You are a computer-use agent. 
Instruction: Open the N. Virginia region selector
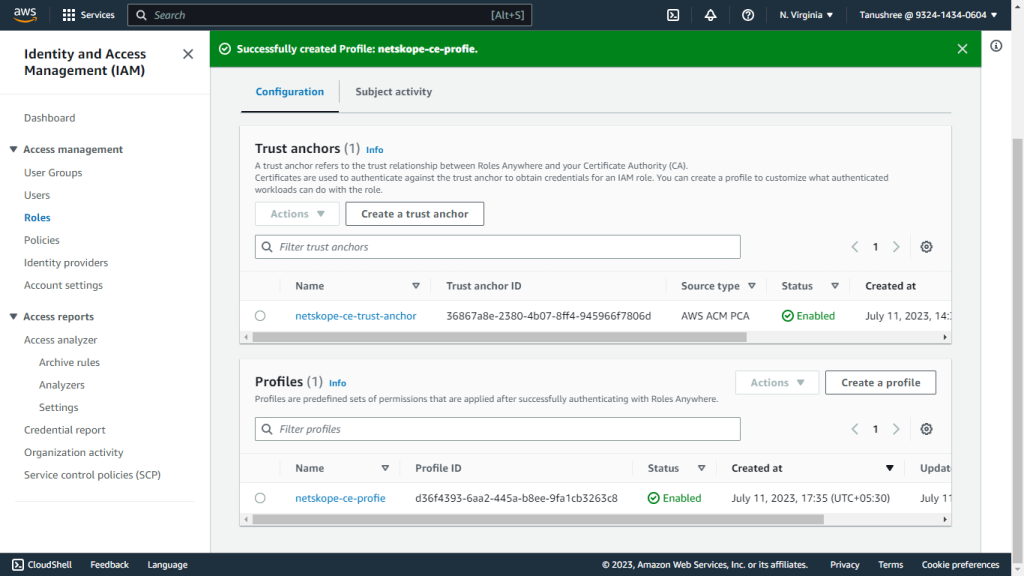(806, 14)
